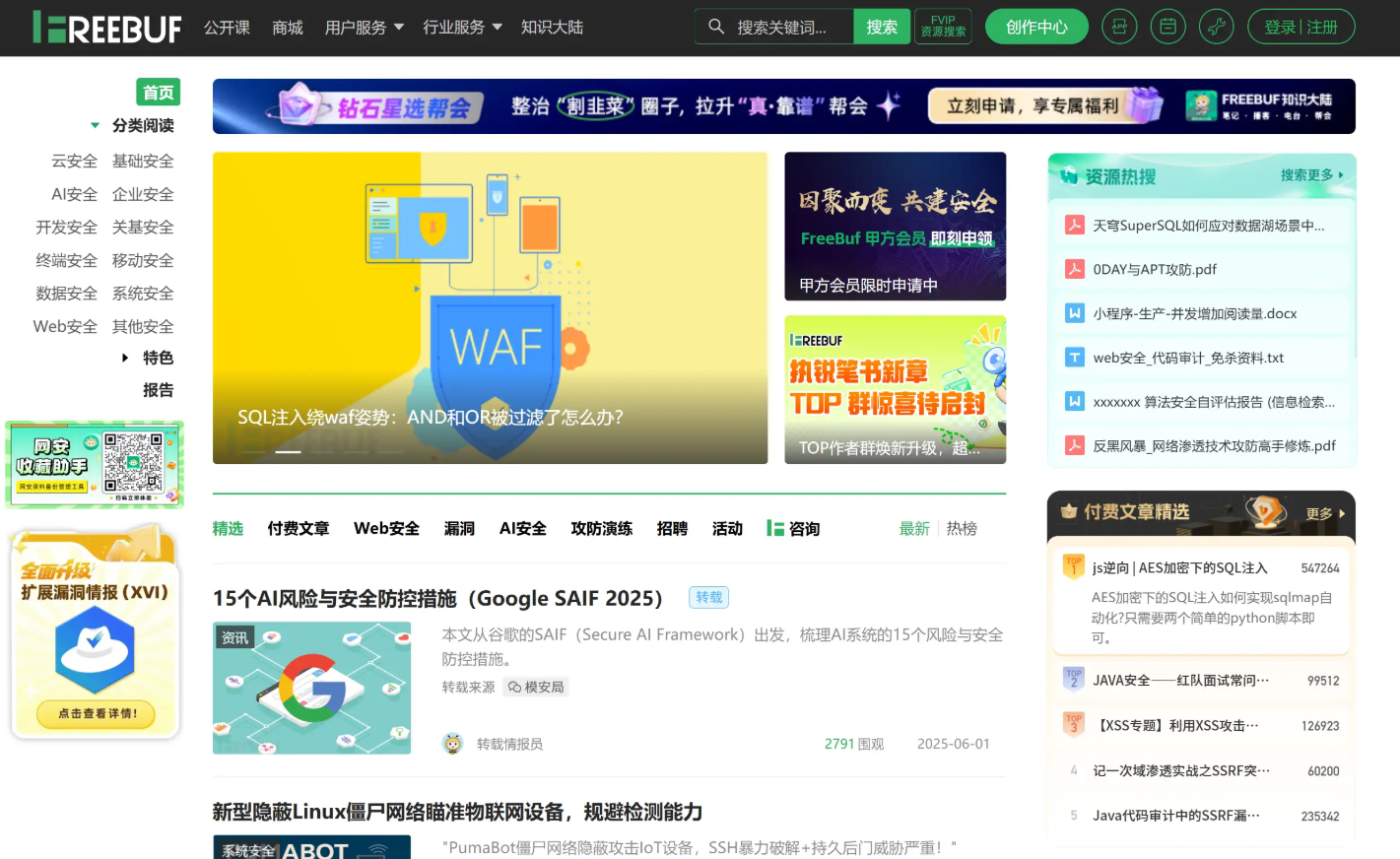1400x859 pixels.
Task: Toggle article sorting to 热榜
Action: [962, 529]
